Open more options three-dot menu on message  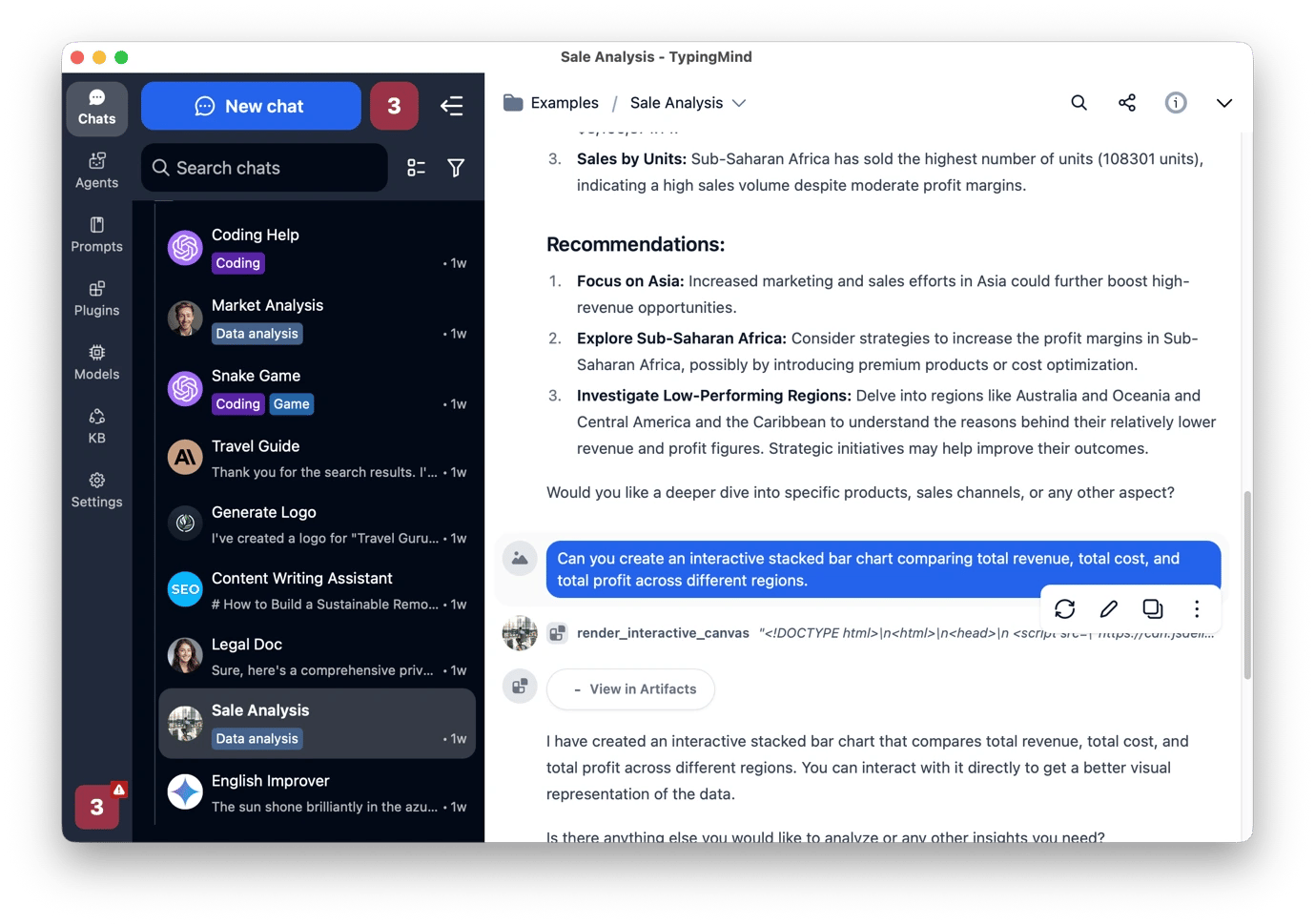[x=1197, y=608]
